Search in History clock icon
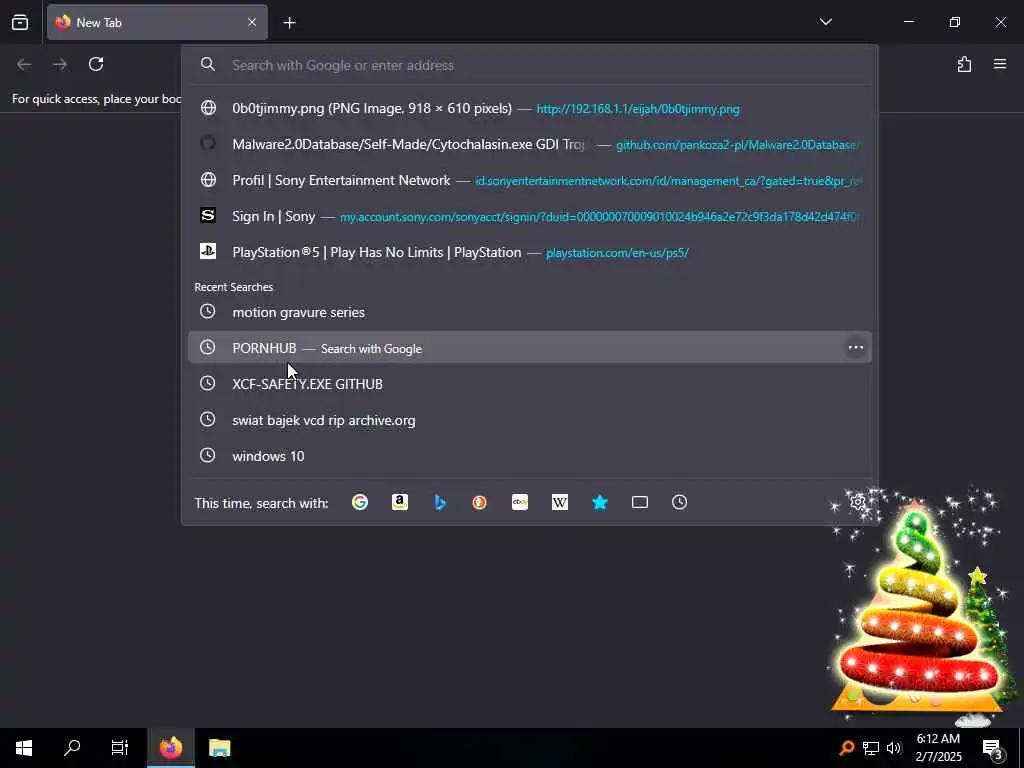This screenshot has height=768, width=1024. [x=680, y=502]
